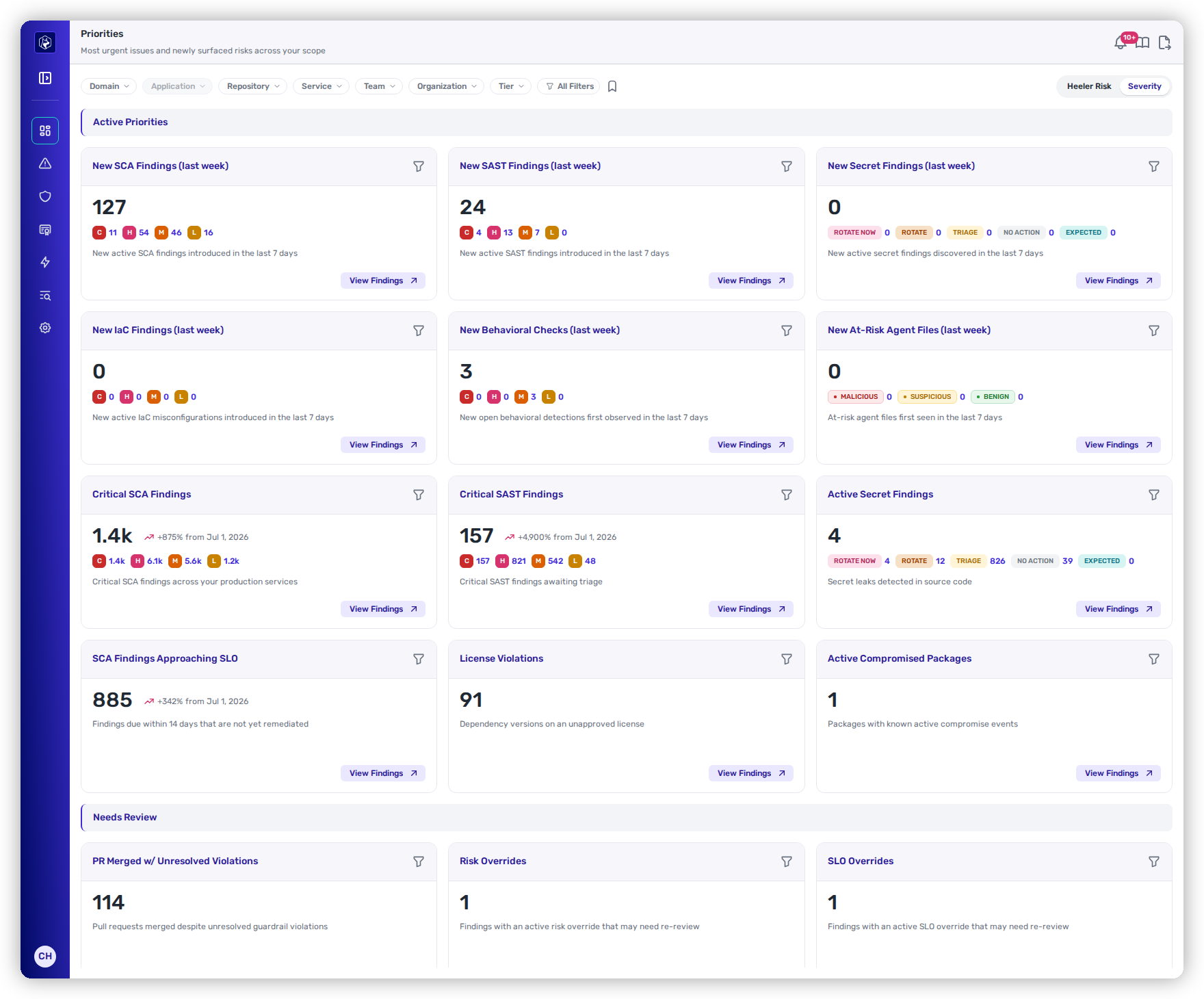Expand the sidebar with the panel arrow icon
Image resolution: width=1204 pixels, height=999 pixels.
coord(45,78)
